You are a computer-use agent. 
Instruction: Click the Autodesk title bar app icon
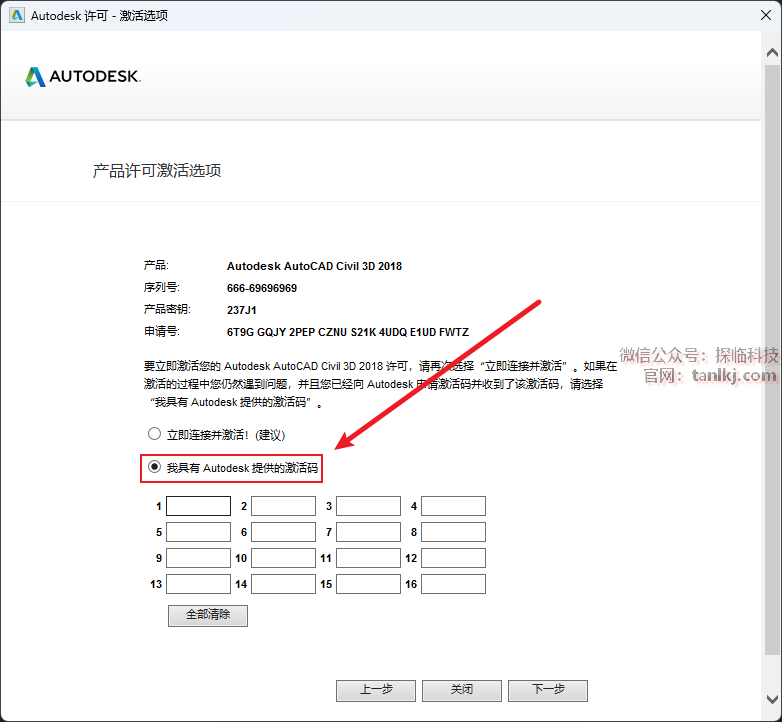pos(16,15)
